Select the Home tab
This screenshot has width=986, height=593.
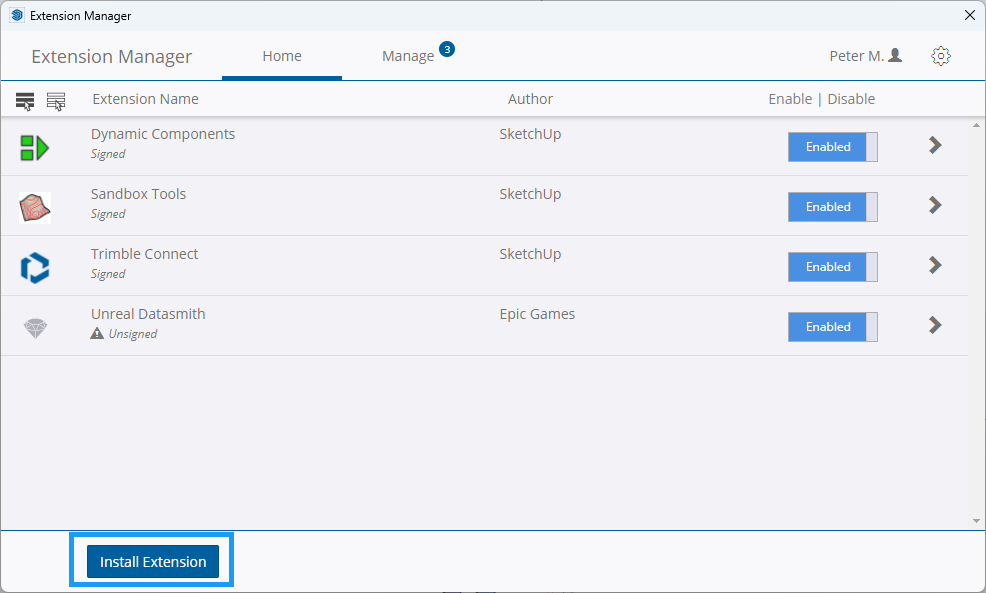pos(281,56)
